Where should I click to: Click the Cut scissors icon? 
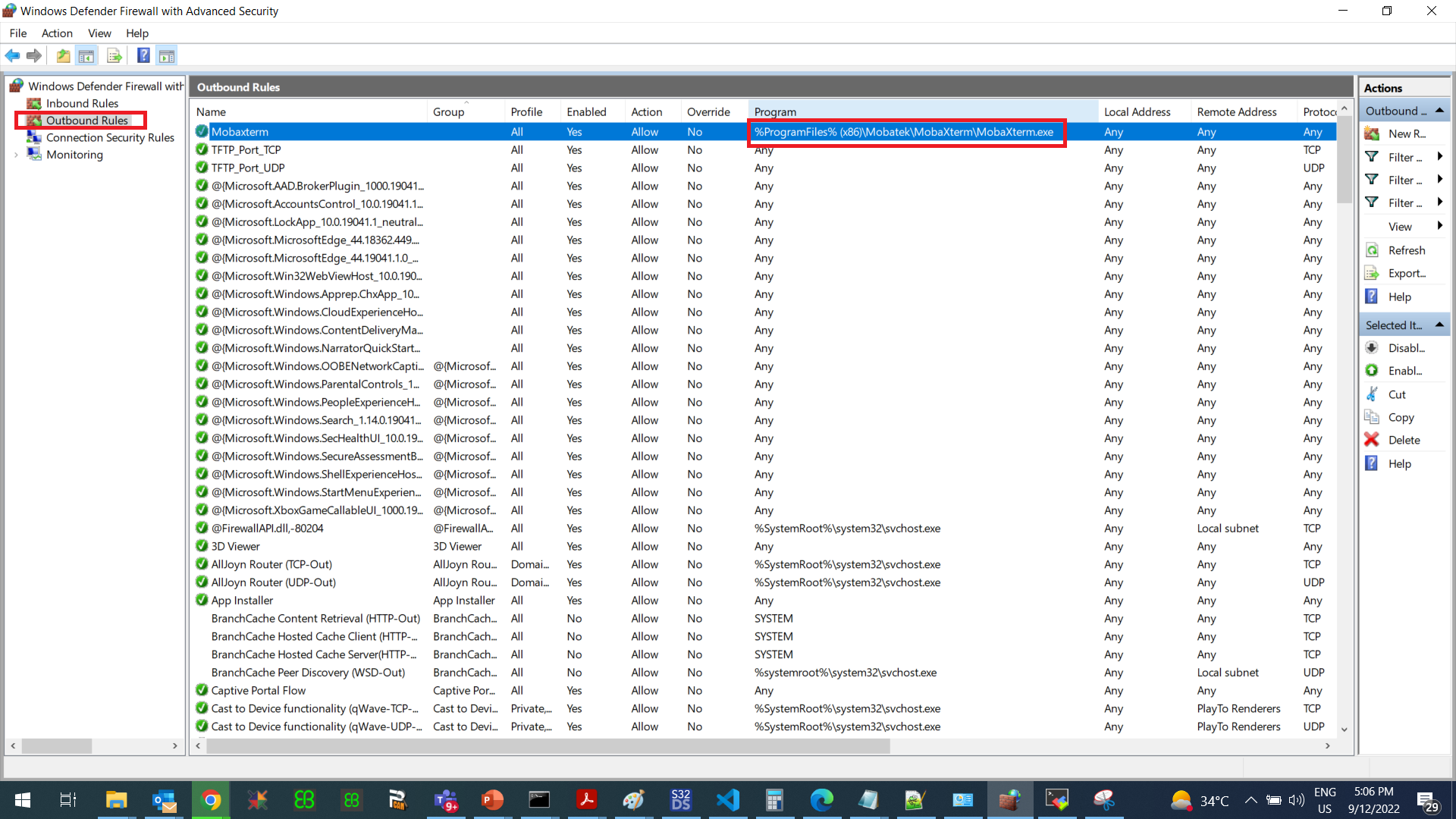click(x=1372, y=394)
